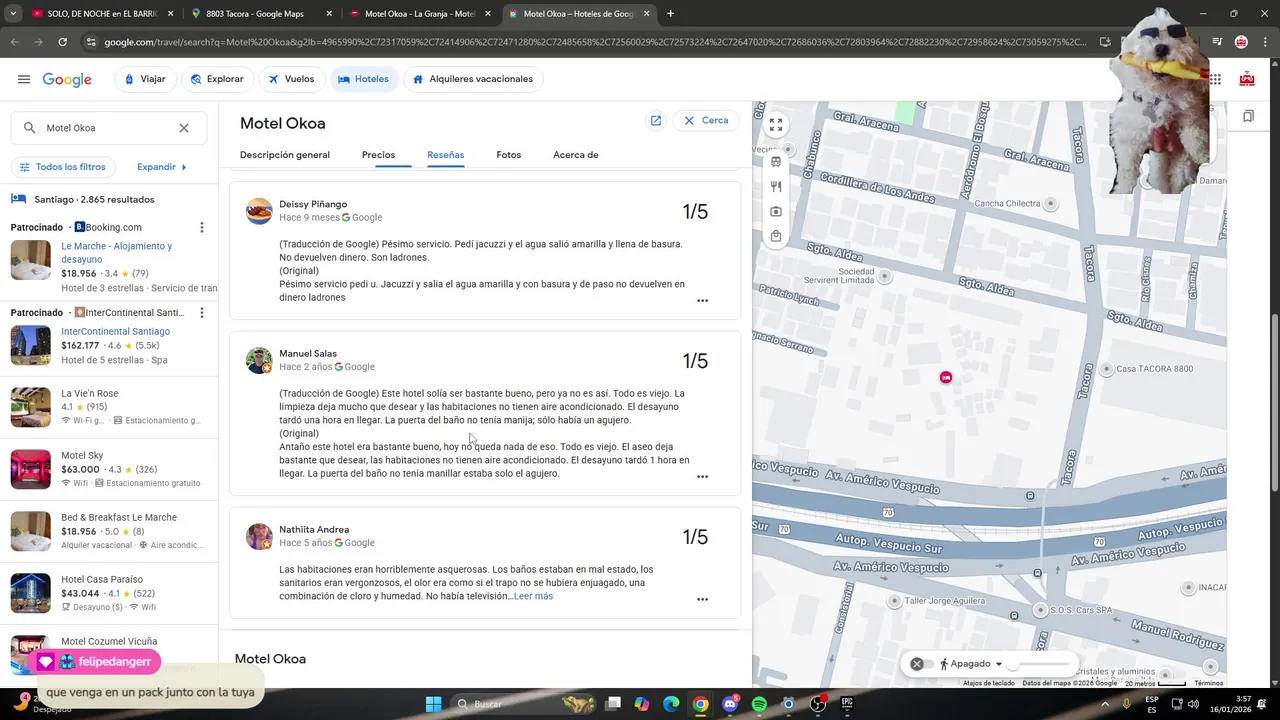Image resolution: width=1280 pixels, height=720 pixels.
Task: Switch to Alquileres vacacionales tab
Action: point(473,79)
